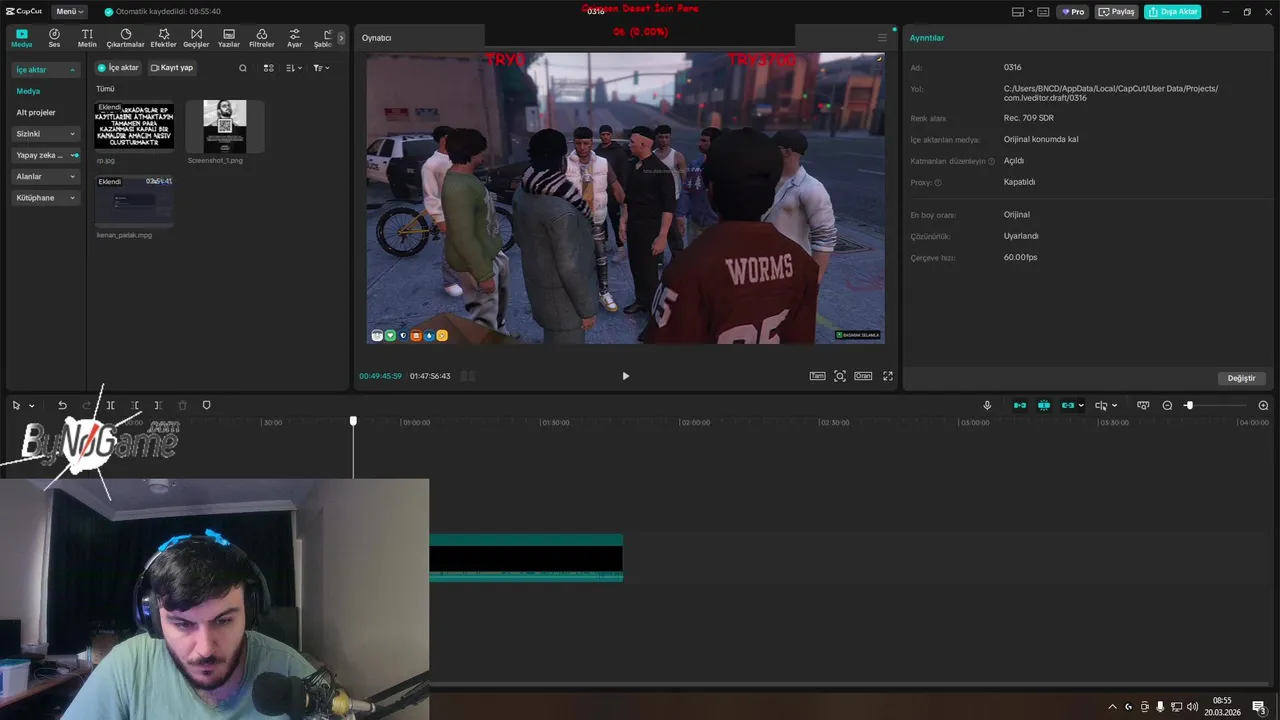Screen dimensions: 1280x720
Task: Expand the Alanlar section
Action: pos(45,176)
